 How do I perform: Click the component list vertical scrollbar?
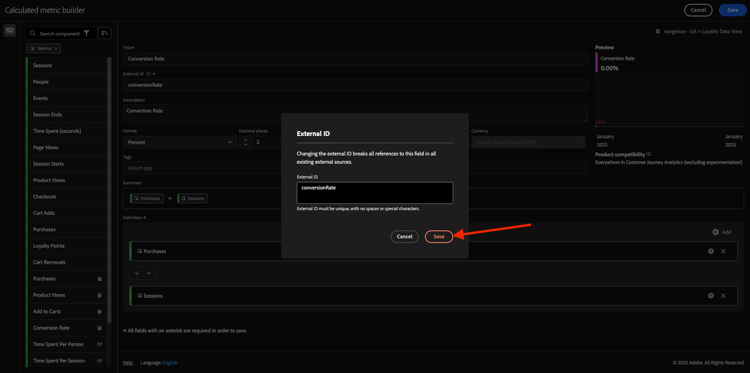110,189
